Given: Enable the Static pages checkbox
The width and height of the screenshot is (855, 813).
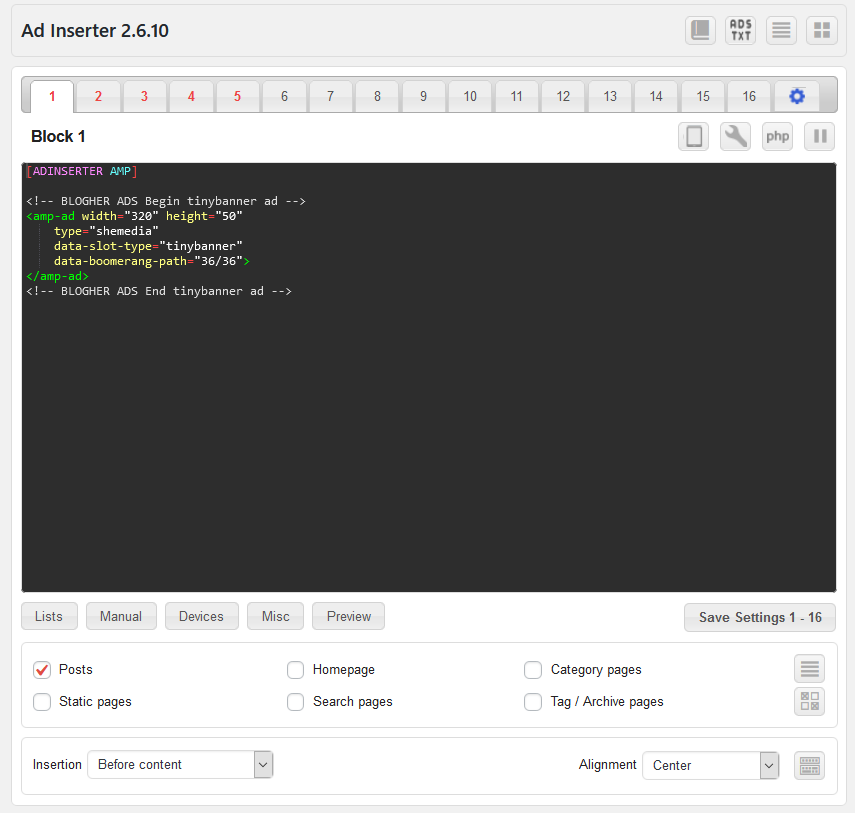Looking at the screenshot, I should [42, 702].
